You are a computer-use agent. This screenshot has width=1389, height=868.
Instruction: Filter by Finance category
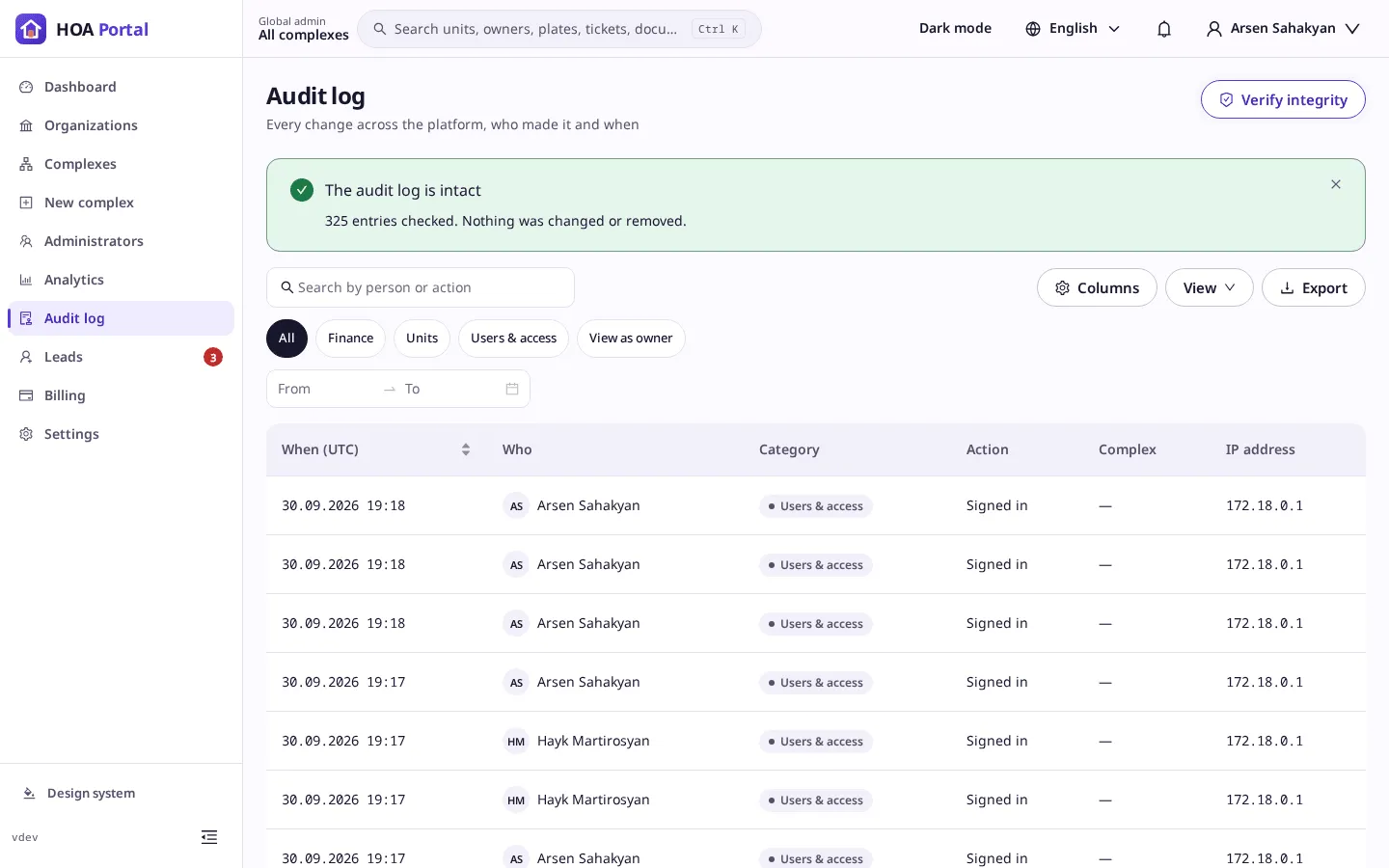[x=350, y=339]
